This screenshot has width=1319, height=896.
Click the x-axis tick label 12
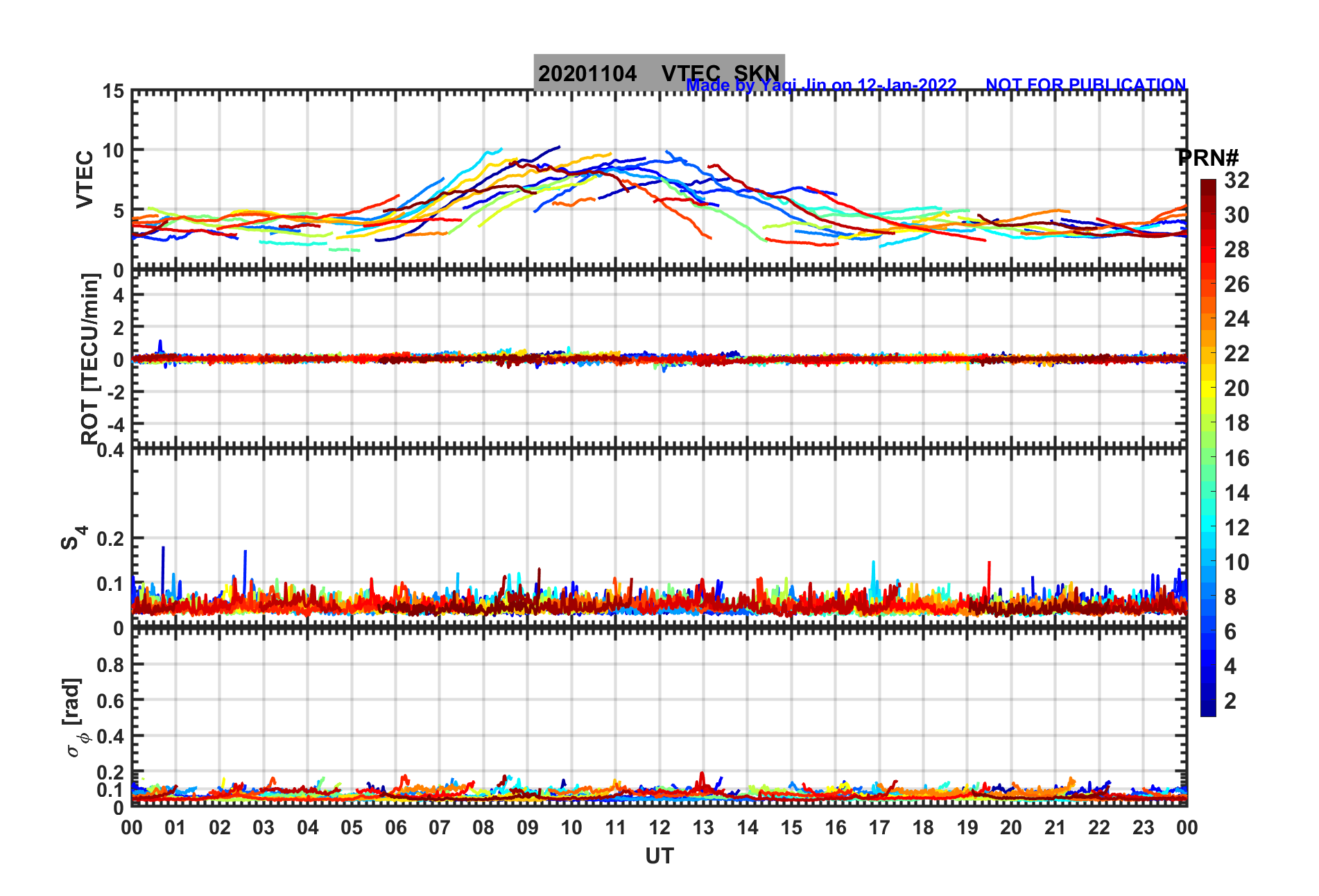[x=659, y=827]
